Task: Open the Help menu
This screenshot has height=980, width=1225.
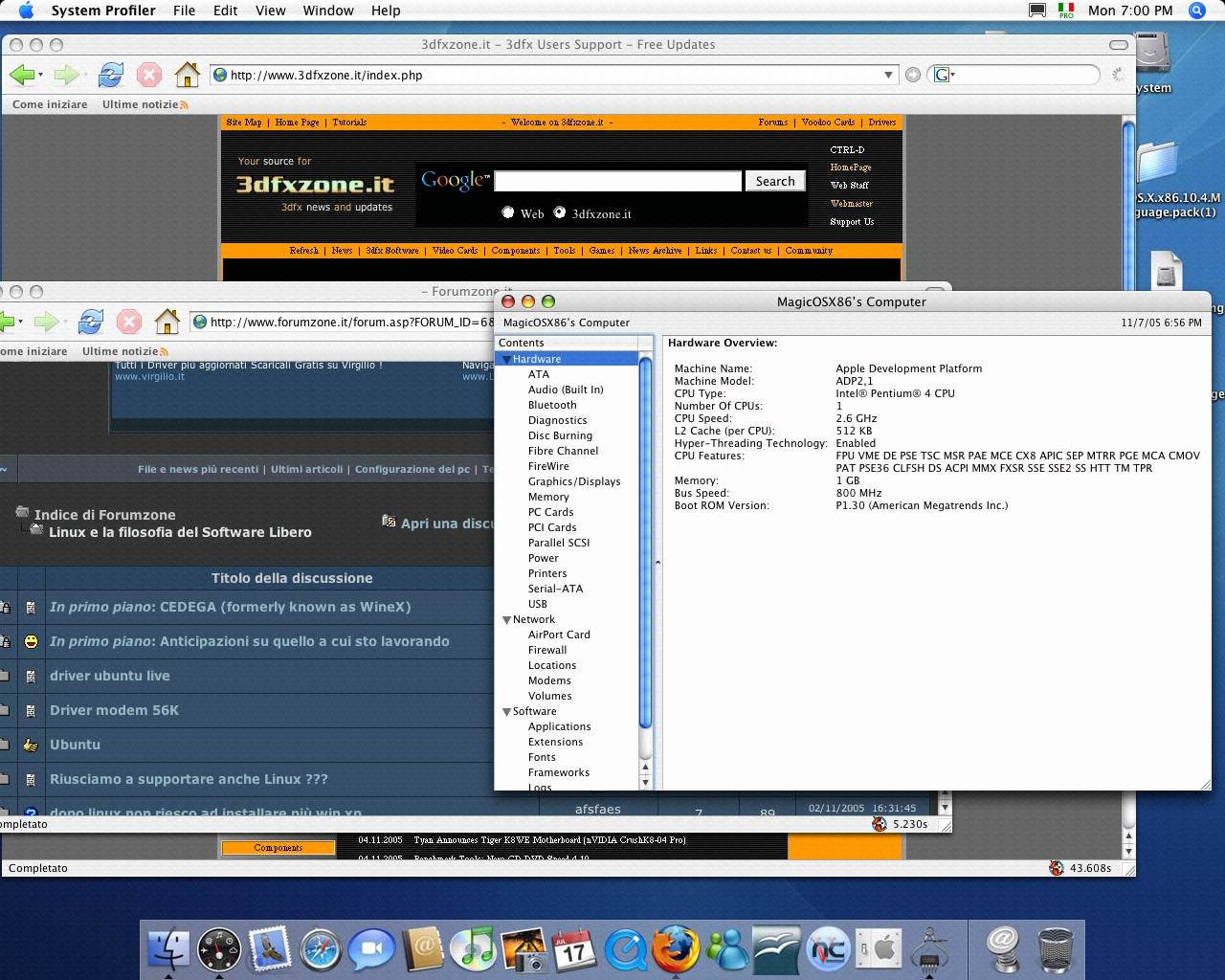Action: [x=386, y=11]
